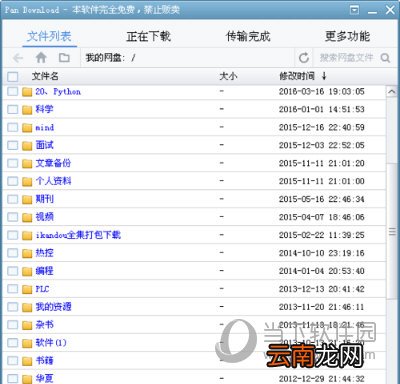
Task: Sort by the 修改时间 column arrow
Action: pos(324,76)
